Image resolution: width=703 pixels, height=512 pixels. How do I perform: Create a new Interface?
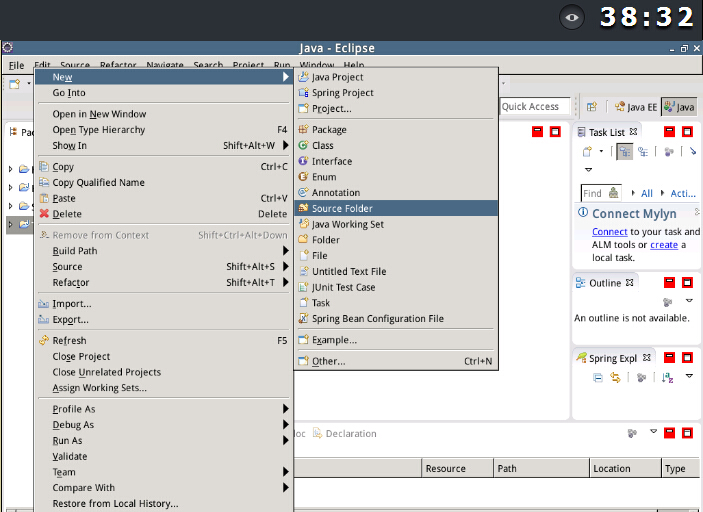coord(396,161)
